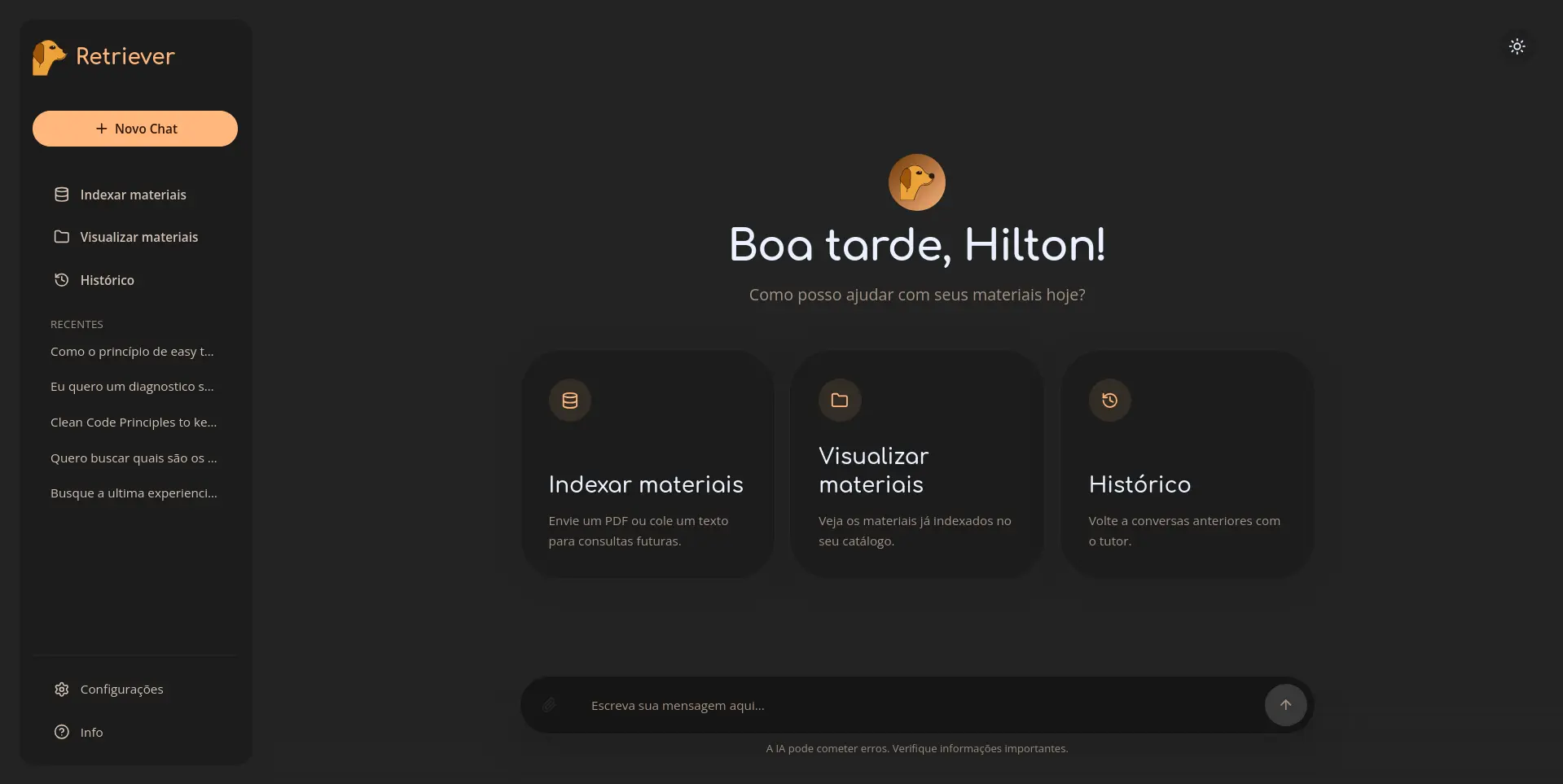Click the database icon beside Indexar materiais in sidebar
1563x784 pixels.
62,195
